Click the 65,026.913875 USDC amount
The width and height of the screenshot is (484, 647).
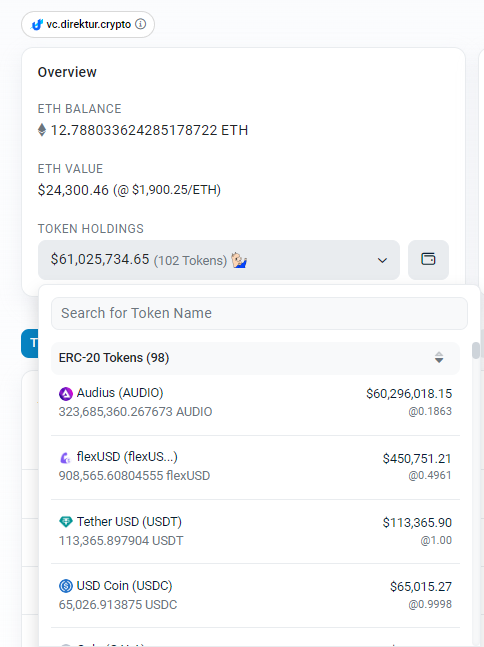click(118, 604)
